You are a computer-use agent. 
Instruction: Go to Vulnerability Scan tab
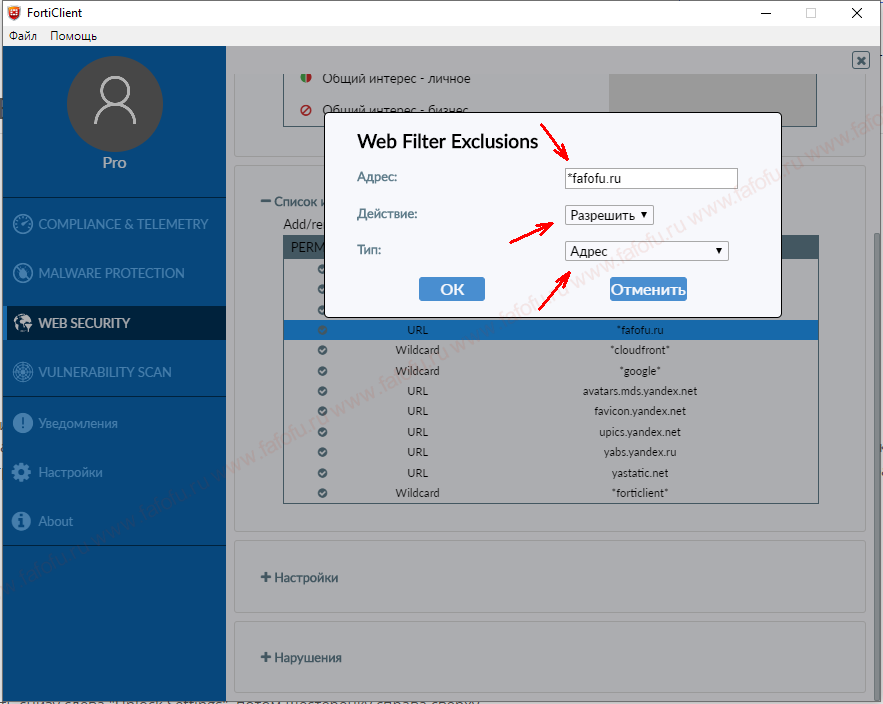click(114, 372)
